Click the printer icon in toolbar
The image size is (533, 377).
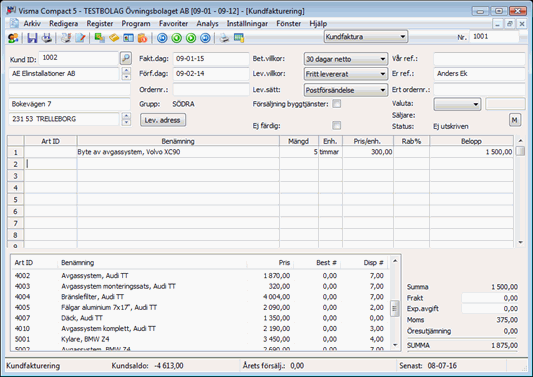(224, 38)
